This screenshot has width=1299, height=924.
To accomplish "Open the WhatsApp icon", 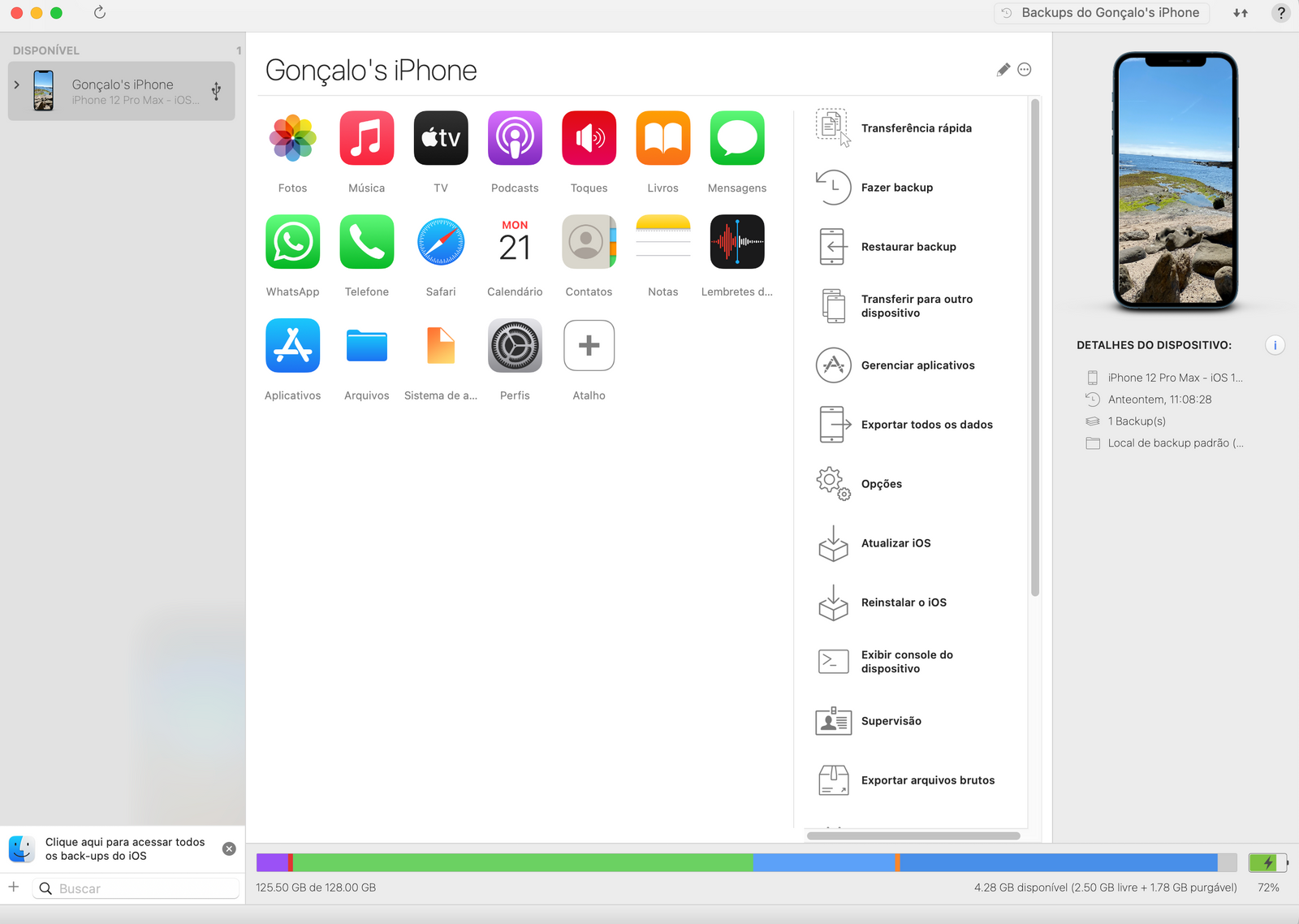I will (x=292, y=242).
